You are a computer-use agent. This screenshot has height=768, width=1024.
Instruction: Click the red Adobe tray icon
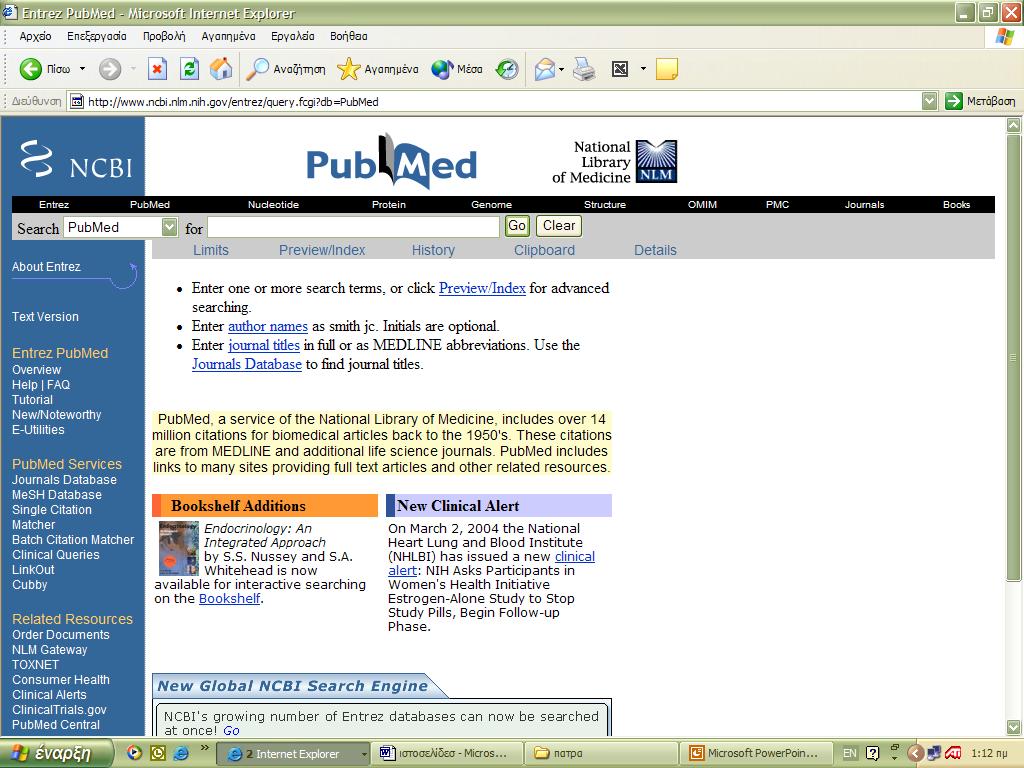[x=953, y=753]
